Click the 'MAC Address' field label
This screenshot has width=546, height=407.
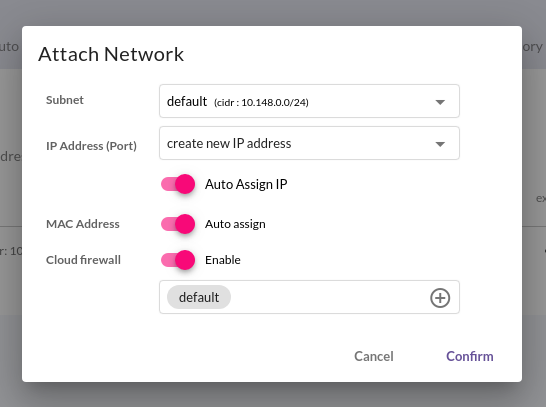(83, 224)
